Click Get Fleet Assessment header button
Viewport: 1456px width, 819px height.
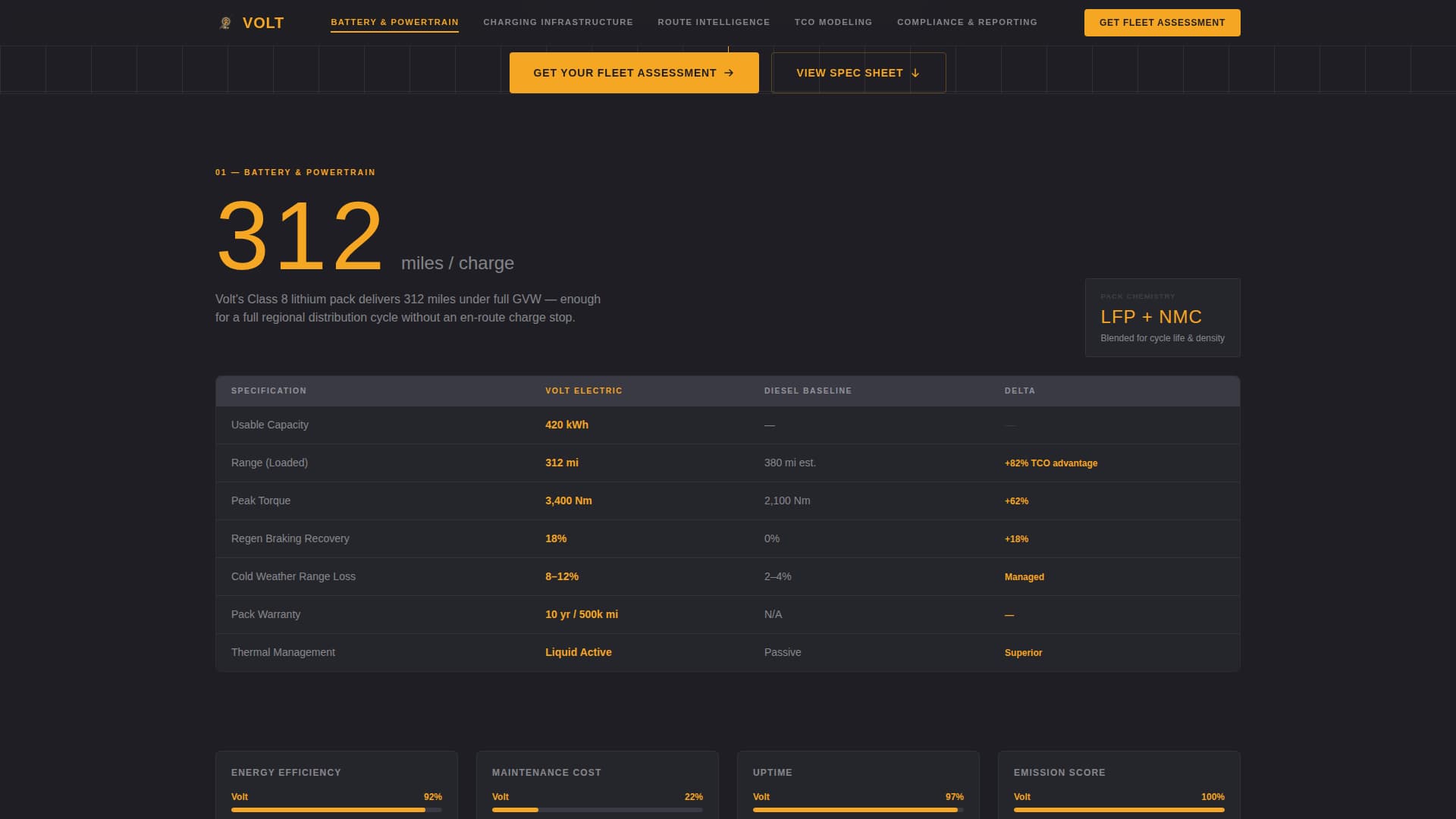click(x=1162, y=23)
